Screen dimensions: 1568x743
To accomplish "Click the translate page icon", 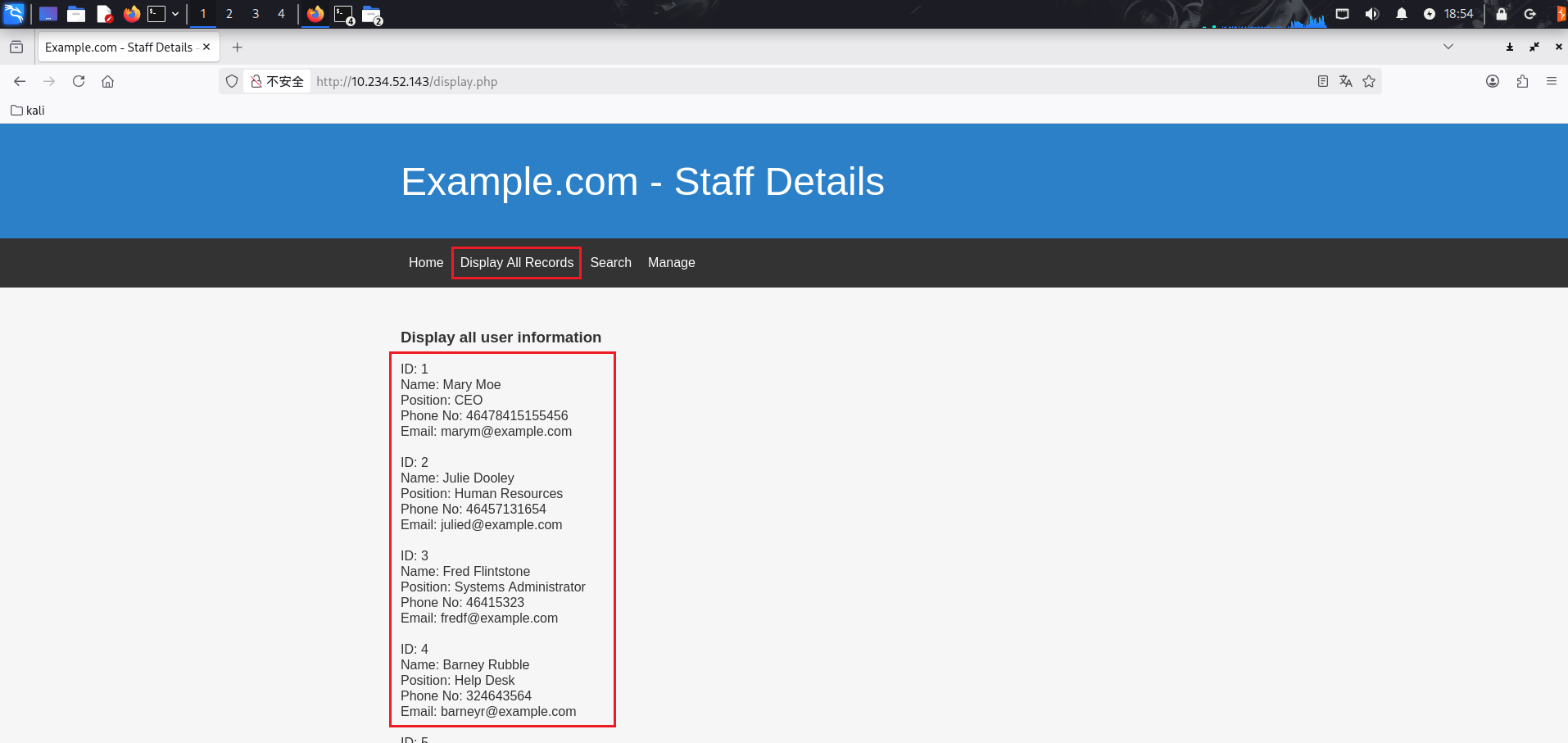I will 1345,81.
